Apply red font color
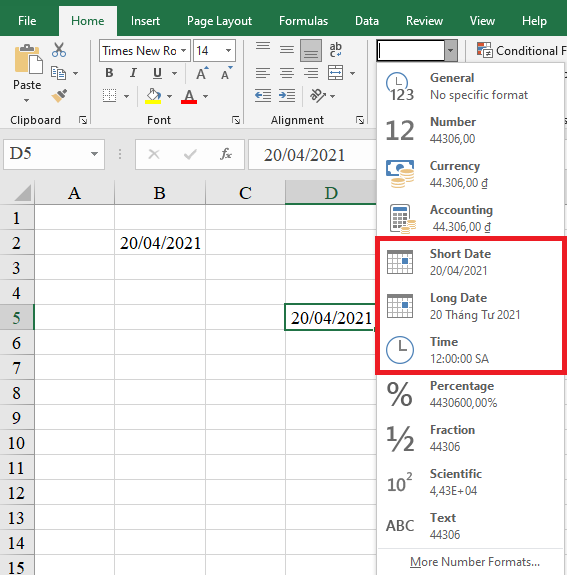The width and height of the screenshot is (567, 575). click(x=189, y=96)
